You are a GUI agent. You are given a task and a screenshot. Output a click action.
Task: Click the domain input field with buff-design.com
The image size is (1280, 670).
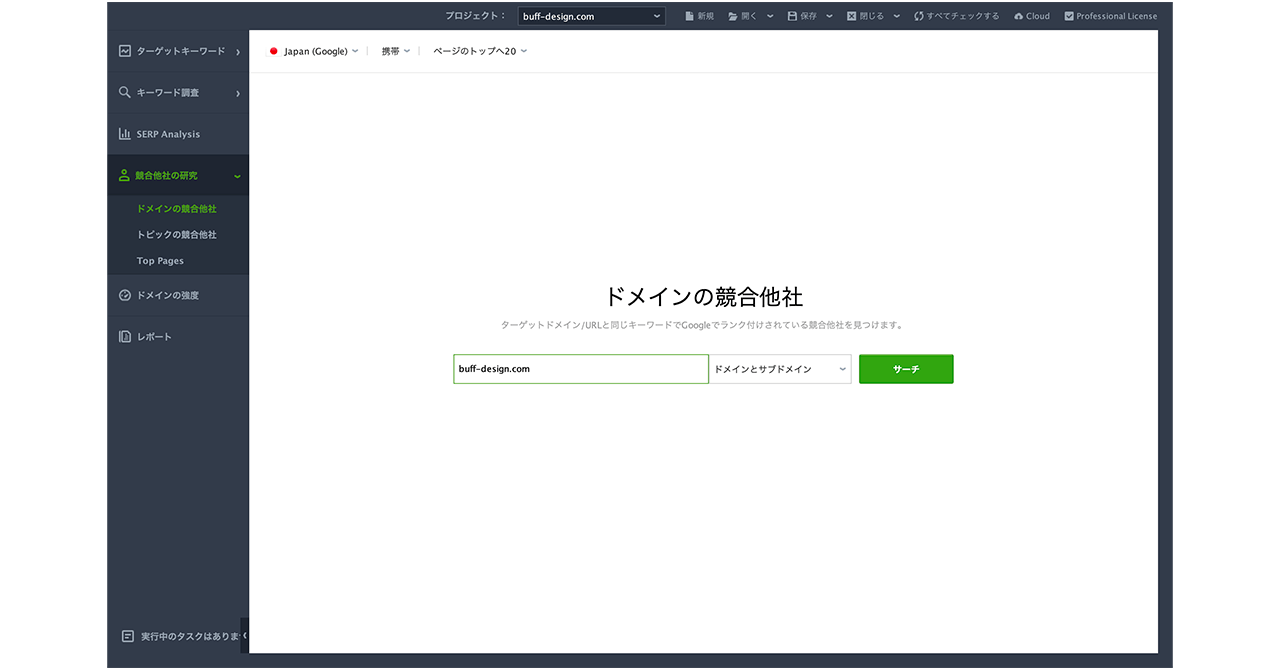coord(580,369)
